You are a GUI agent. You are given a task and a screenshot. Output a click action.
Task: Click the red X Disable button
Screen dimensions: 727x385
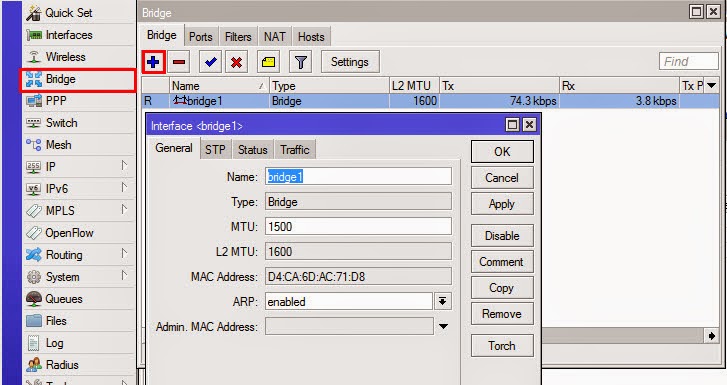pyautogui.click(x=236, y=62)
